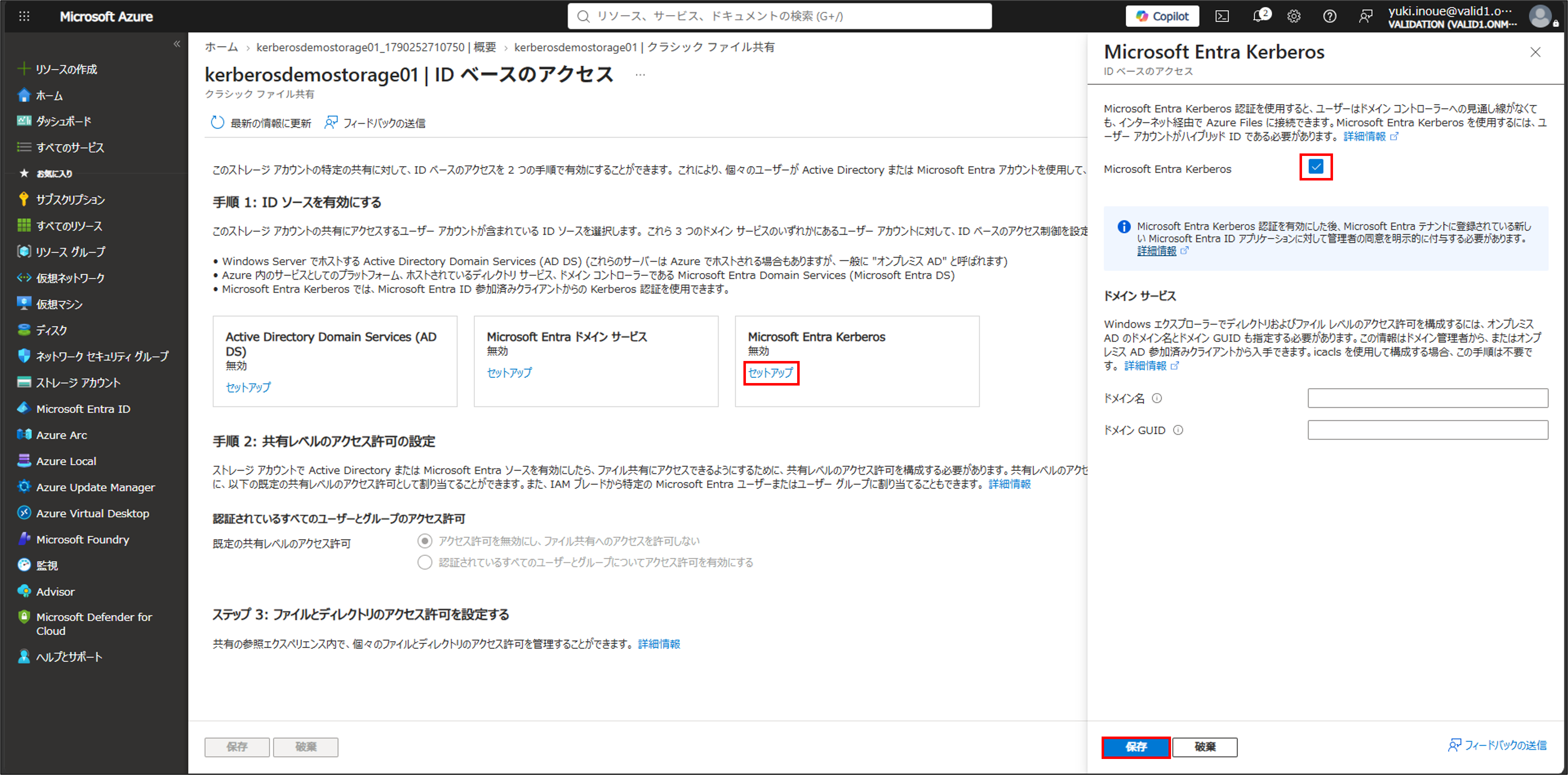Image resolution: width=1568 pixels, height=775 pixels.
Task: Focus the ドメイン名 input field
Action: click(x=1428, y=398)
